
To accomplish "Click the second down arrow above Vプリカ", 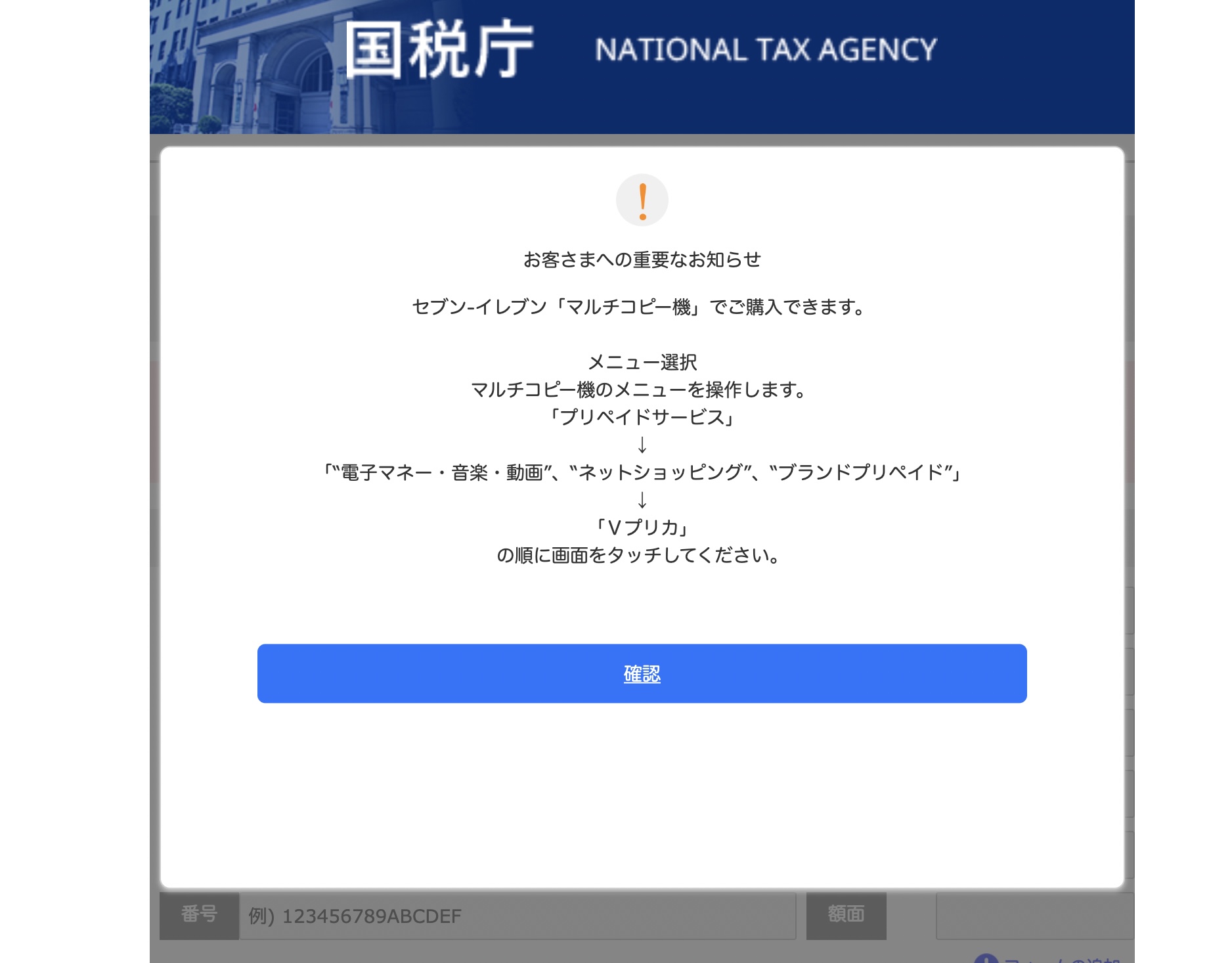I will pos(642,500).
